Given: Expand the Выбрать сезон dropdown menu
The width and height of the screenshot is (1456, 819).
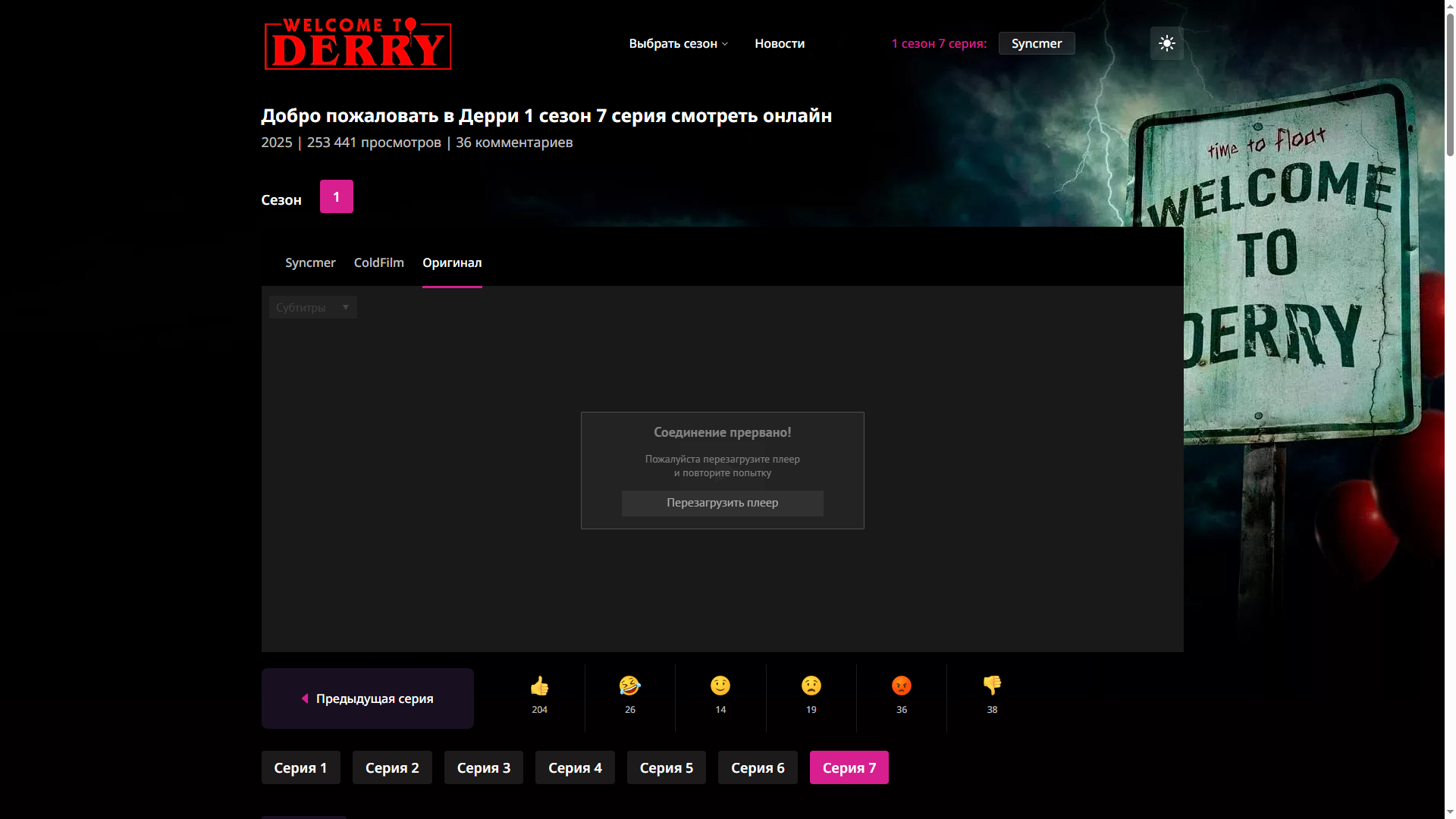Looking at the screenshot, I should [x=678, y=44].
